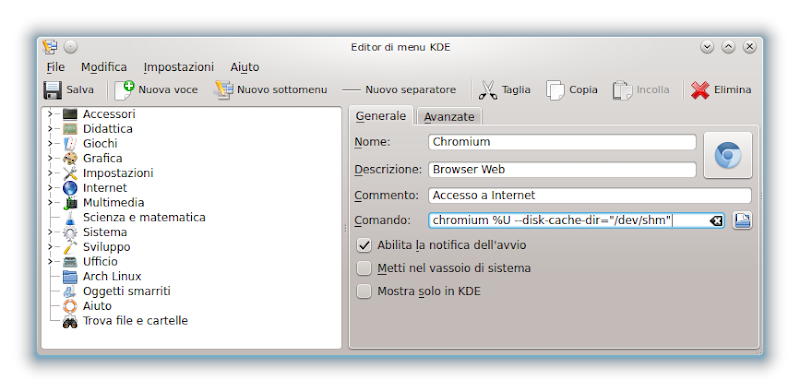Select the Scienza e matematica flask icon

tap(70, 217)
